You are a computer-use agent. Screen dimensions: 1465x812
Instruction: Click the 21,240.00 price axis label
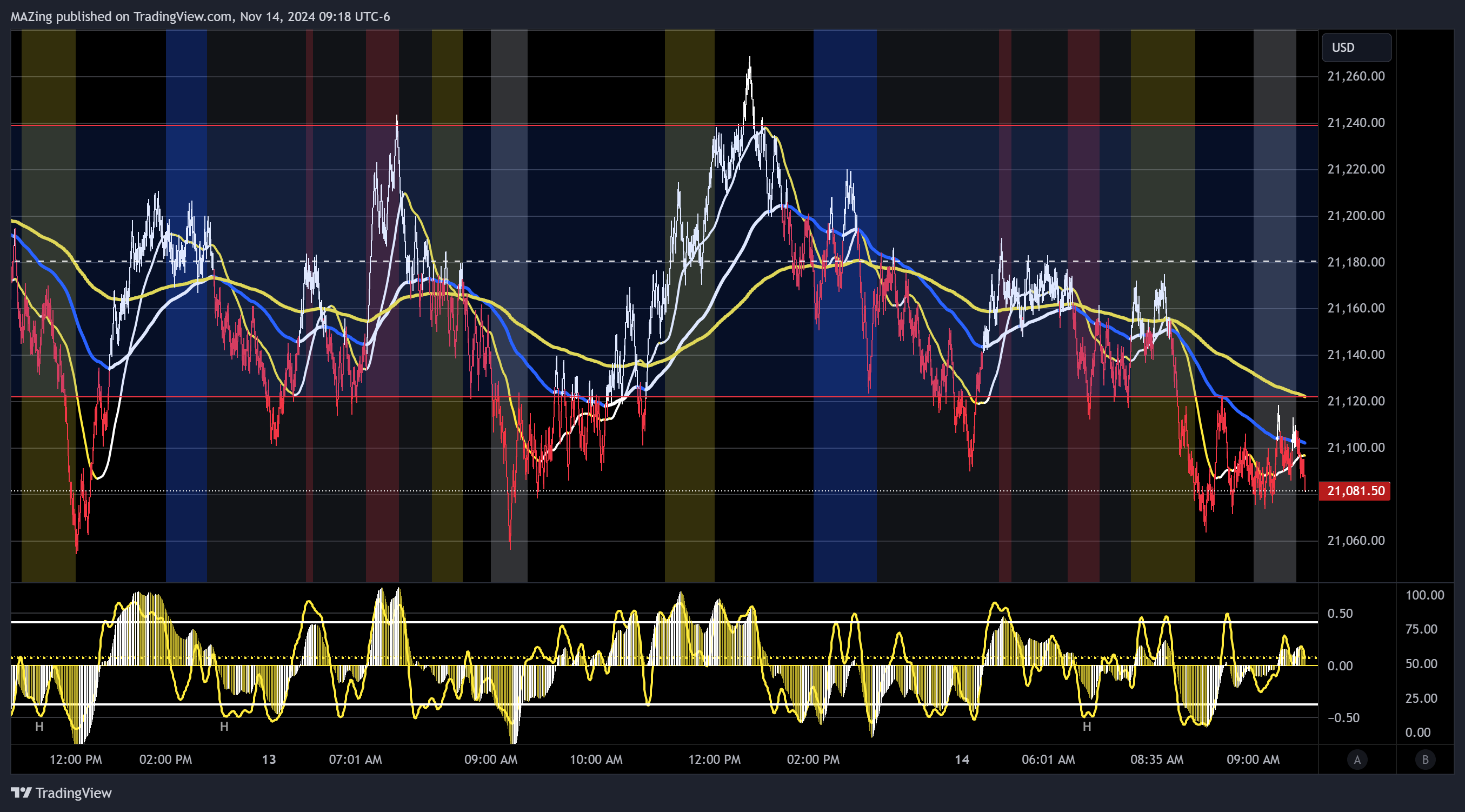1356,123
